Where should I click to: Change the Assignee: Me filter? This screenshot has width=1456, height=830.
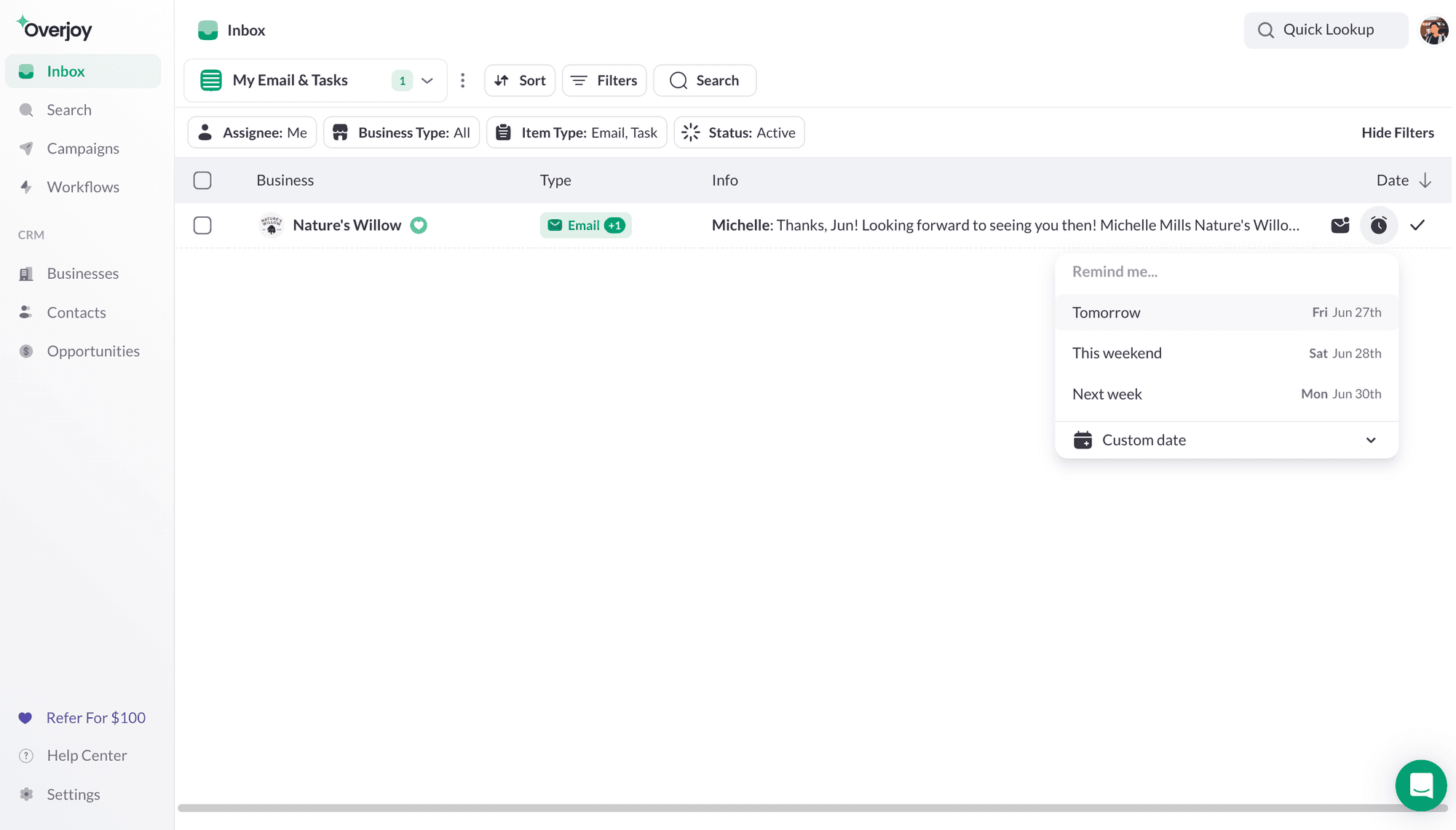coord(252,133)
